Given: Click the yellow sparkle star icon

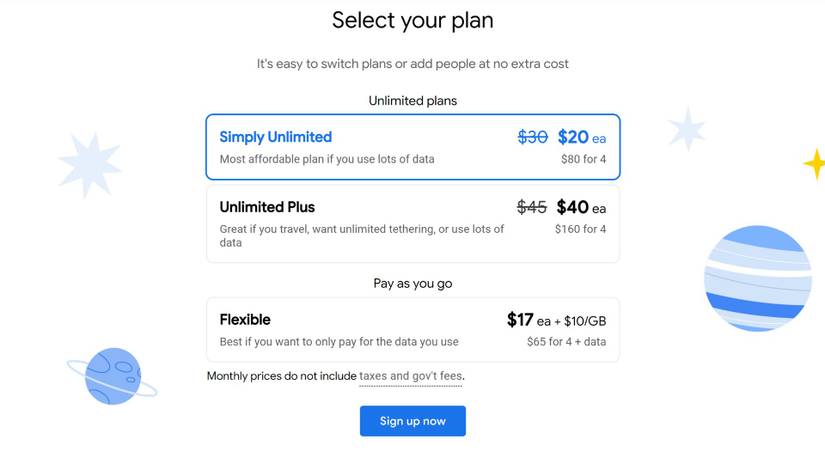Looking at the screenshot, I should [x=815, y=164].
